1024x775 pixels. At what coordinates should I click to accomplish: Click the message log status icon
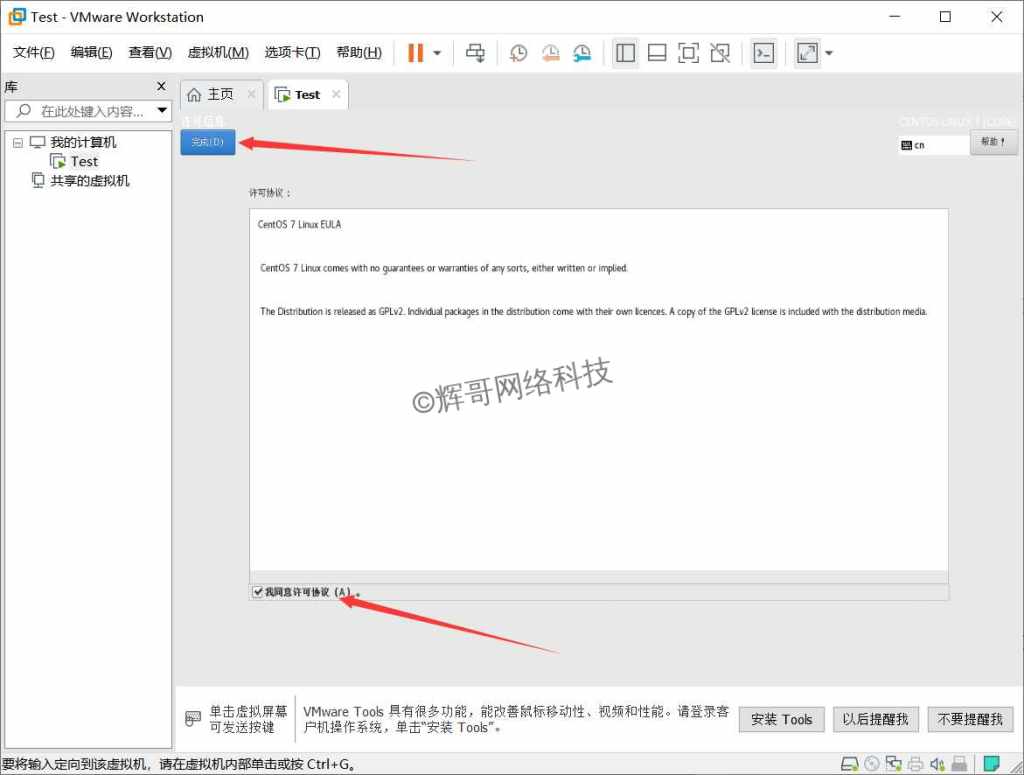click(x=991, y=763)
